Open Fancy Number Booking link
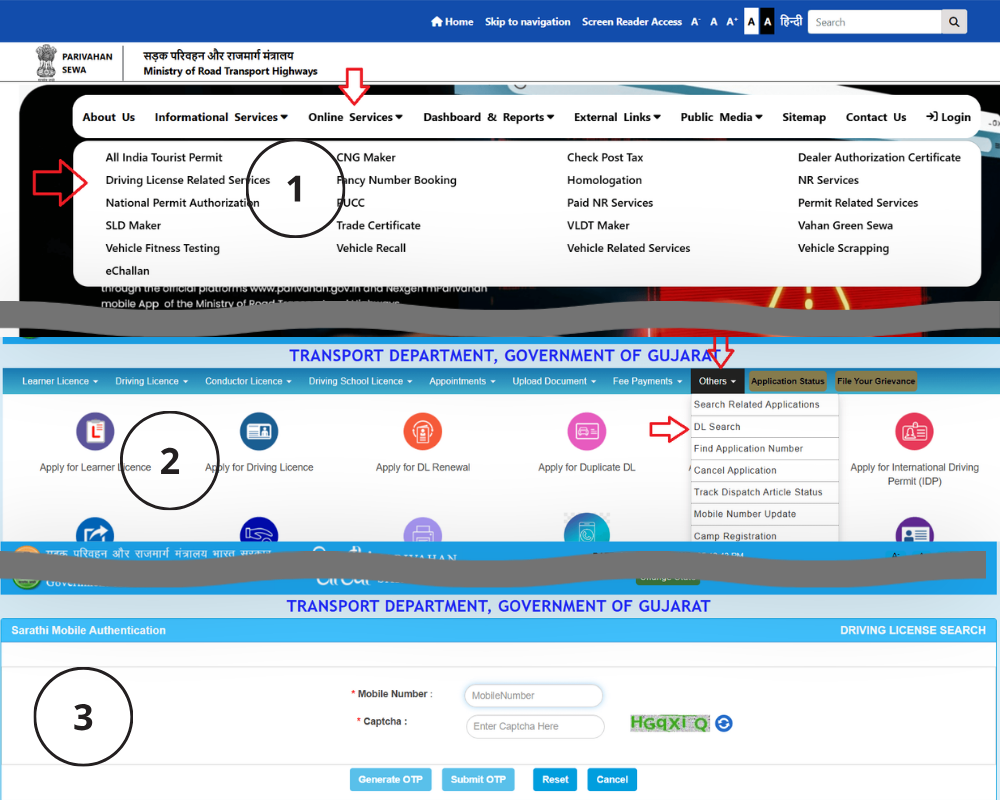 coord(396,180)
